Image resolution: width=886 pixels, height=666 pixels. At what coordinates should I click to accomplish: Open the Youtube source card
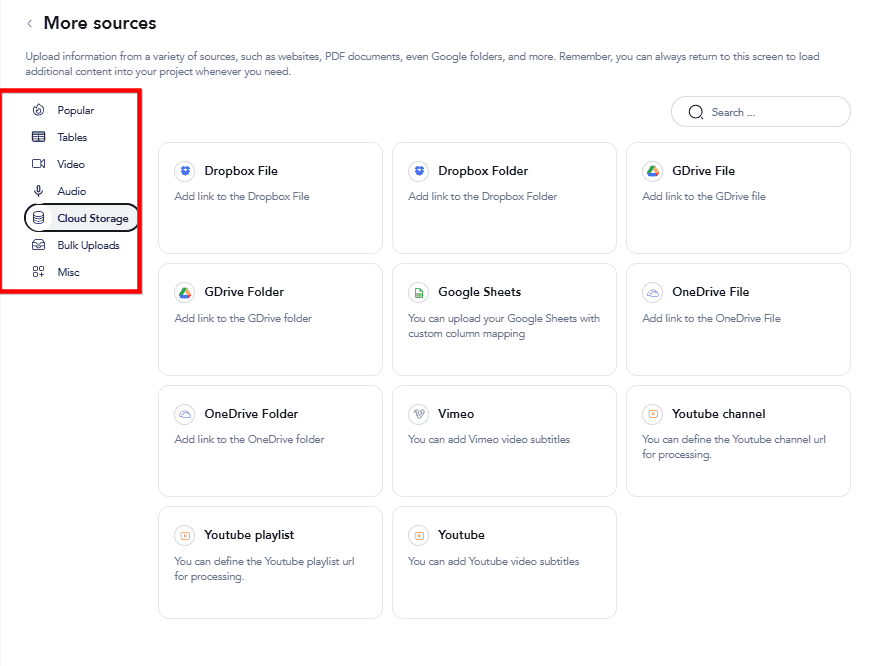(504, 562)
